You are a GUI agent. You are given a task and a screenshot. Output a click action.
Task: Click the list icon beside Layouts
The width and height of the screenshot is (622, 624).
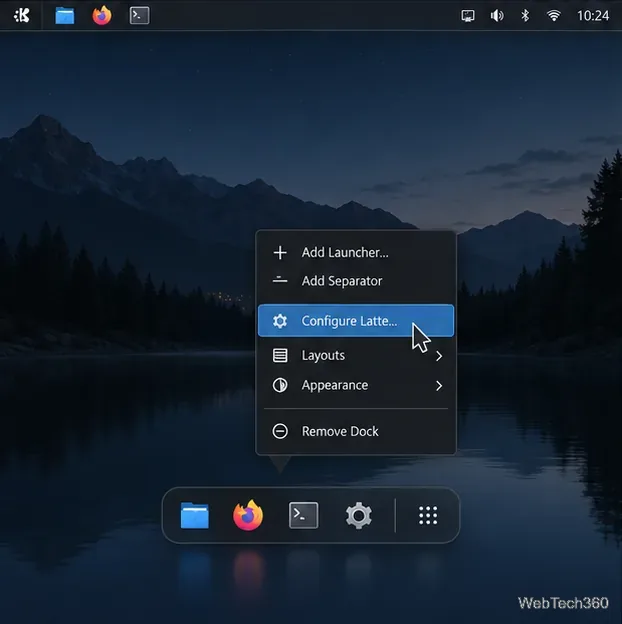click(x=280, y=355)
